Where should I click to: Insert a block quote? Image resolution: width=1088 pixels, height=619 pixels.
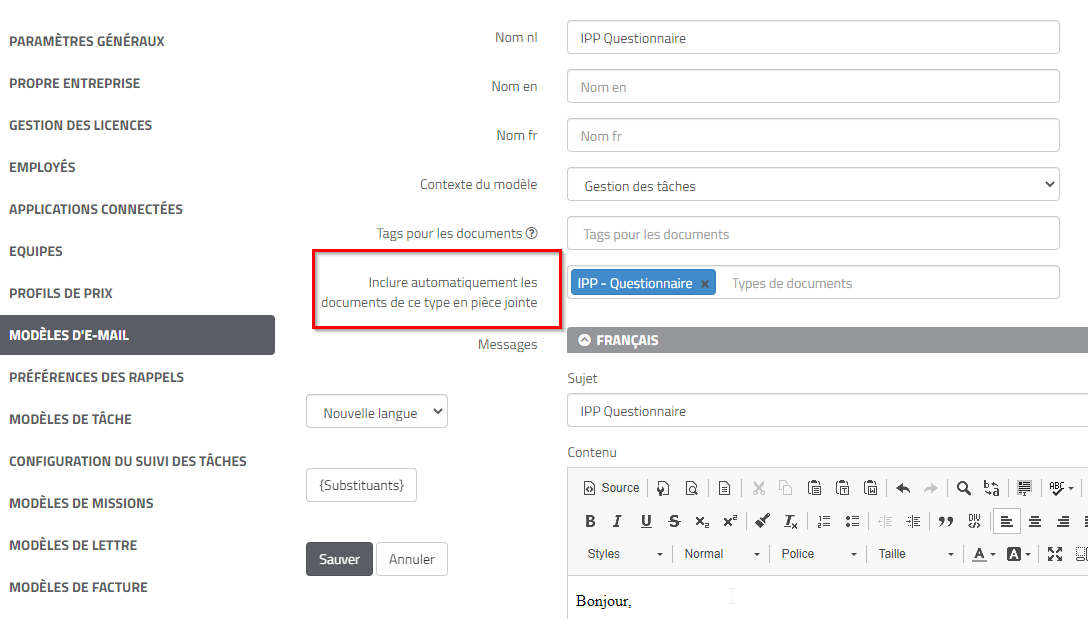click(x=945, y=521)
